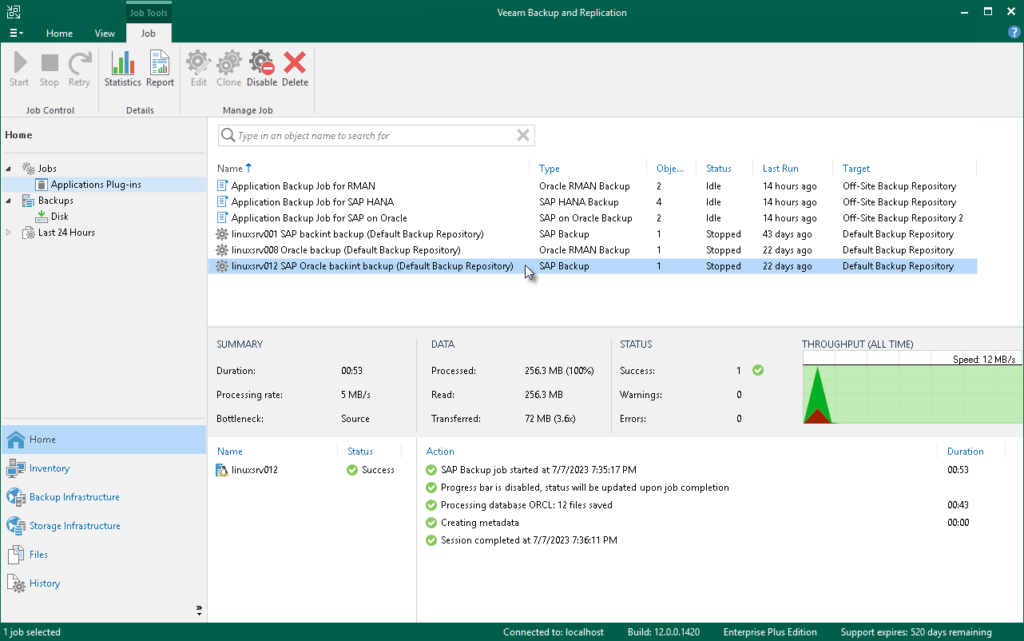Switch to the View ribbon tab
The width and height of the screenshot is (1024, 641).
pos(104,32)
